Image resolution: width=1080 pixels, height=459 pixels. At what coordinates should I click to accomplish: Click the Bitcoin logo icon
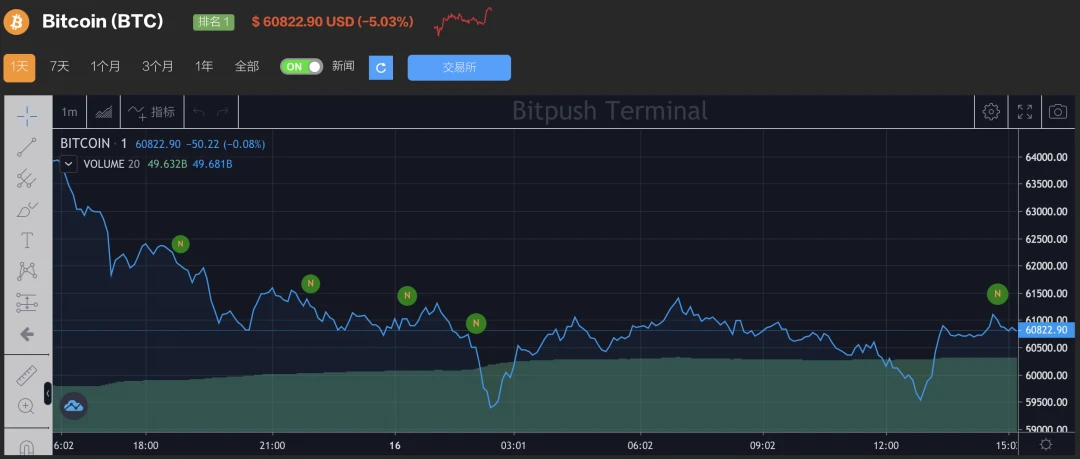coord(17,21)
